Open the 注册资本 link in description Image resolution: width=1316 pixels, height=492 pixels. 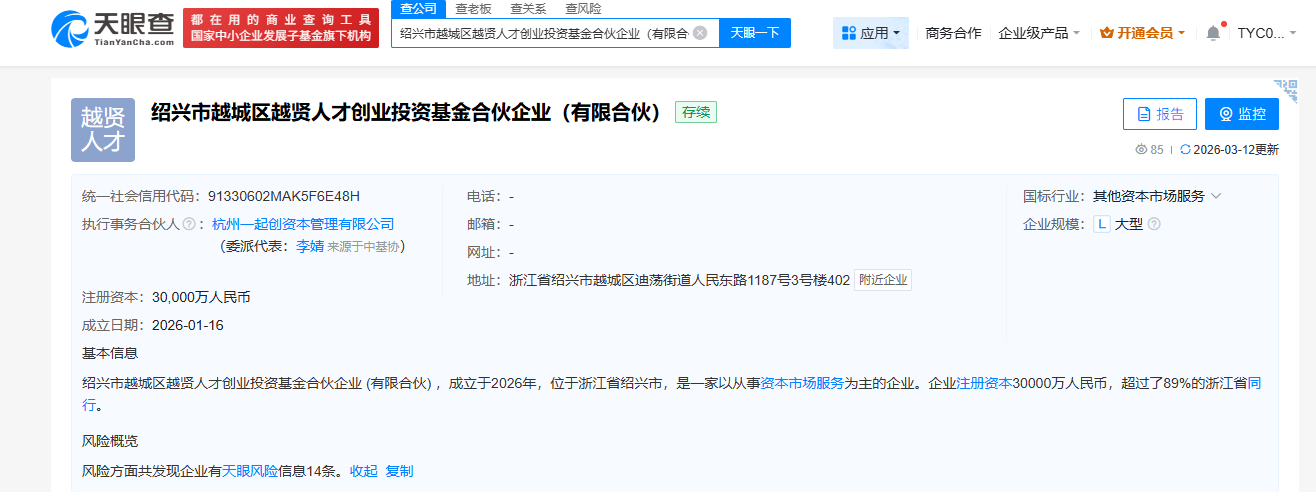click(x=985, y=383)
